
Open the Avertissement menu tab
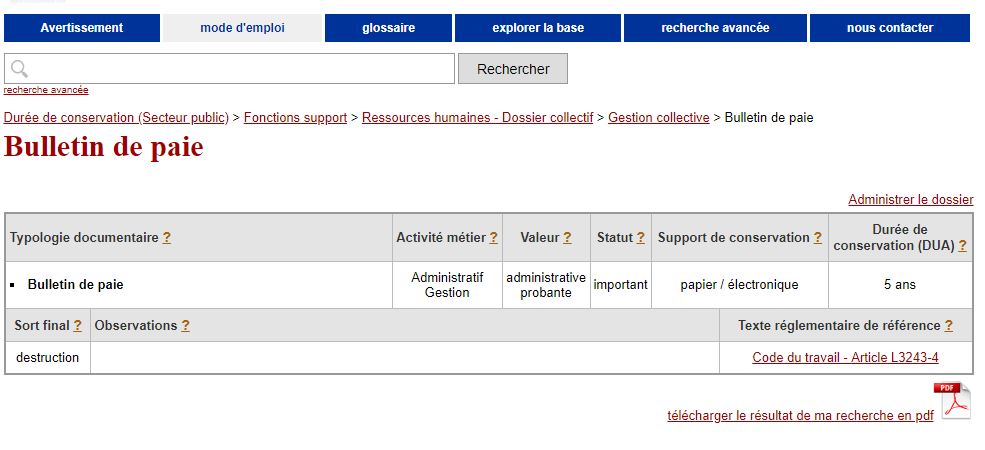tap(82, 28)
